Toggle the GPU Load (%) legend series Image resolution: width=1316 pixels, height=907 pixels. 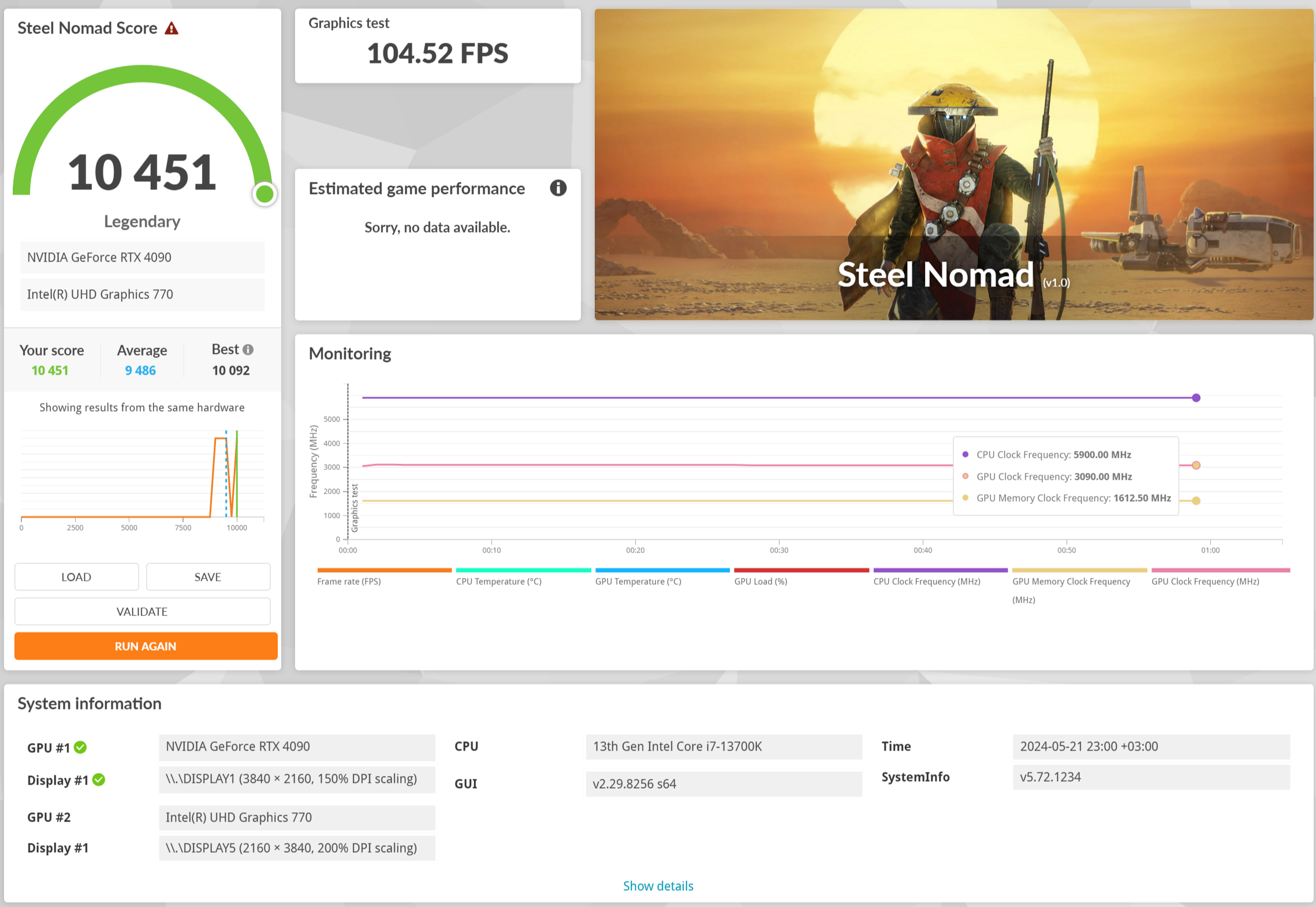click(x=760, y=581)
